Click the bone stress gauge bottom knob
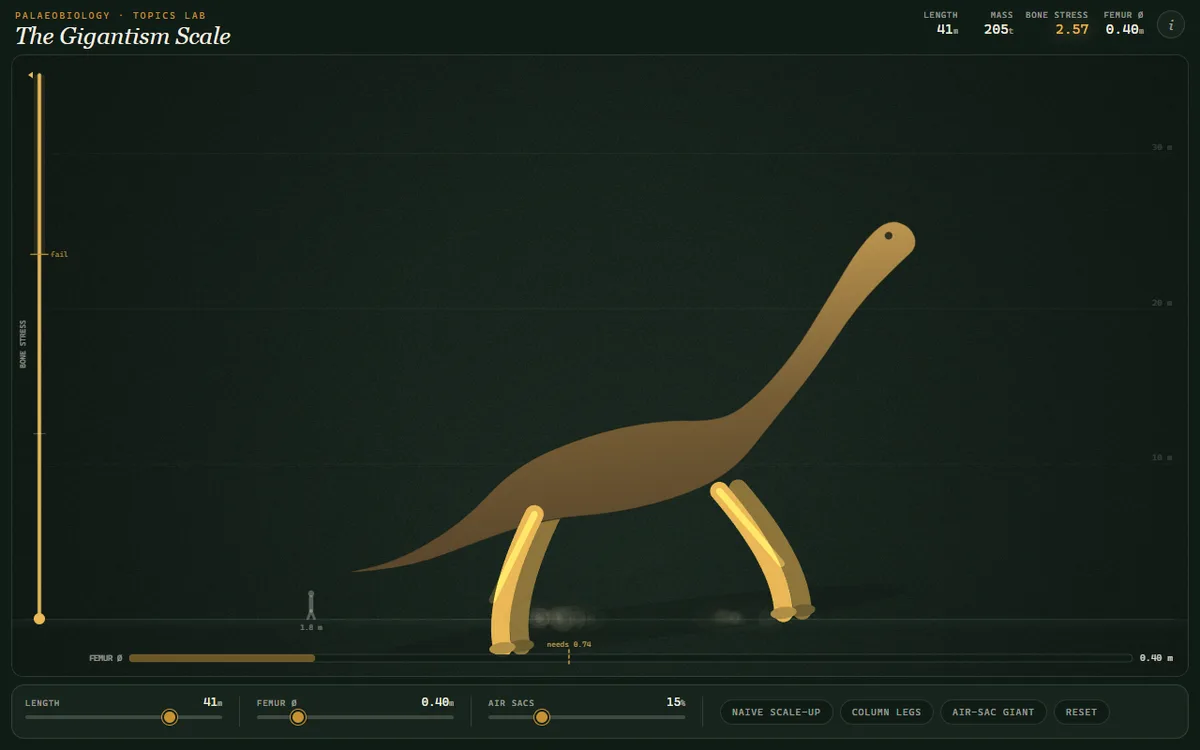 39,619
